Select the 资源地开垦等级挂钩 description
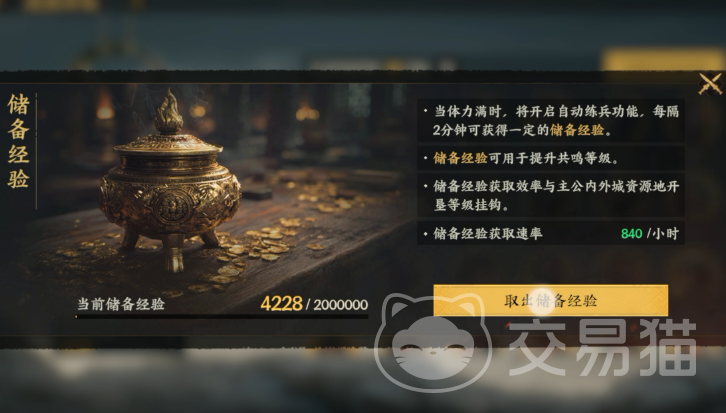The width and height of the screenshot is (726, 413). pos(551,195)
